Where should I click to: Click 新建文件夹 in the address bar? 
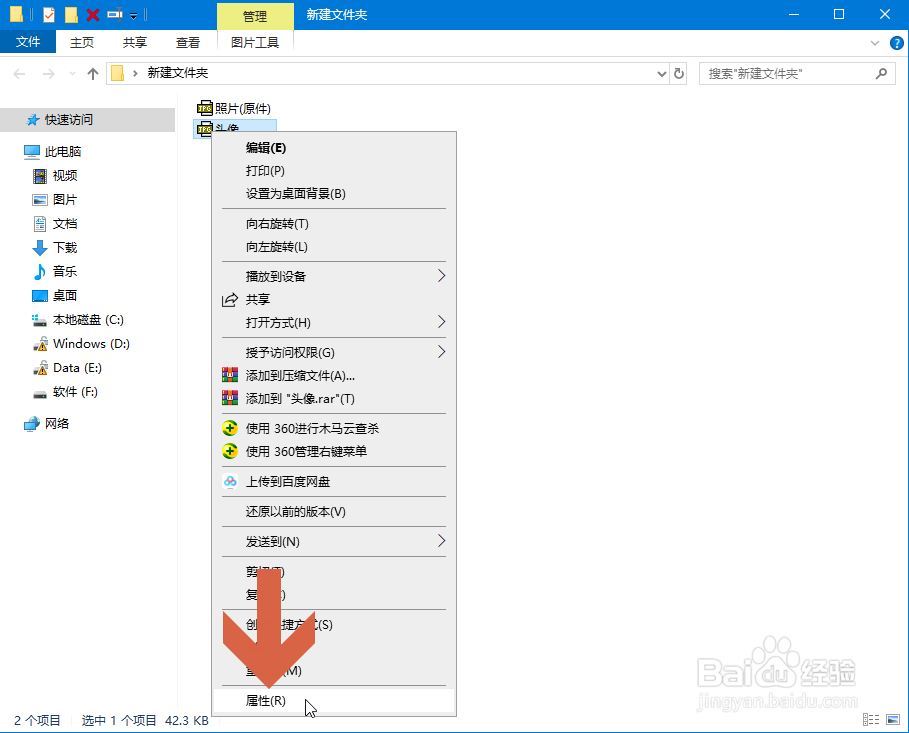[177, 73]
